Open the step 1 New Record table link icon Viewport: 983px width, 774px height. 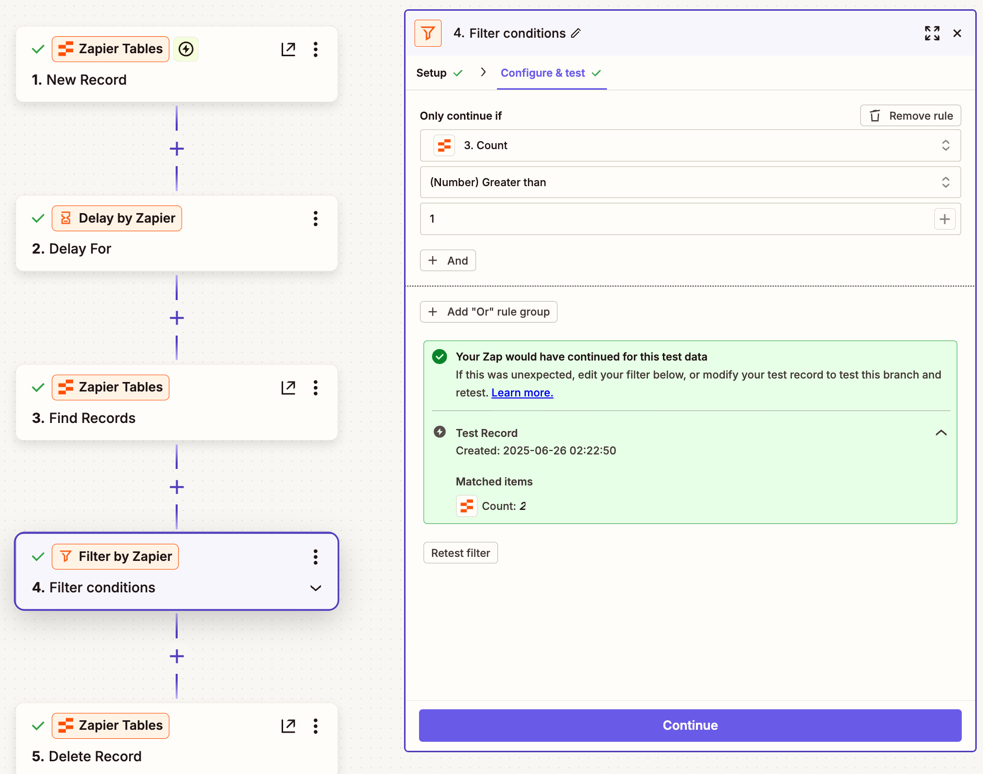pyautogui.click(x=288, y=49)
